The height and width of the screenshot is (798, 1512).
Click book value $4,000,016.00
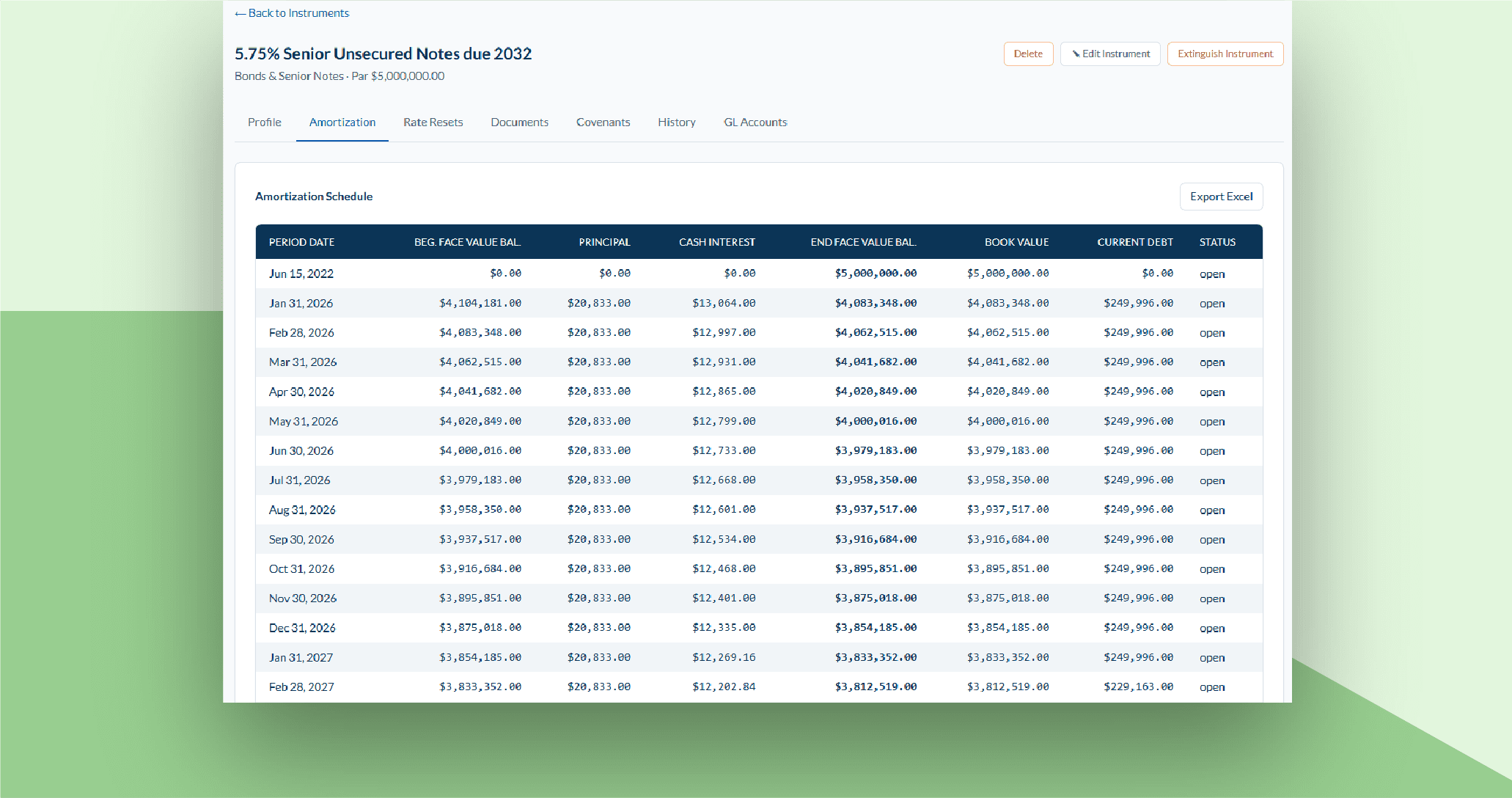(1008, 421)
